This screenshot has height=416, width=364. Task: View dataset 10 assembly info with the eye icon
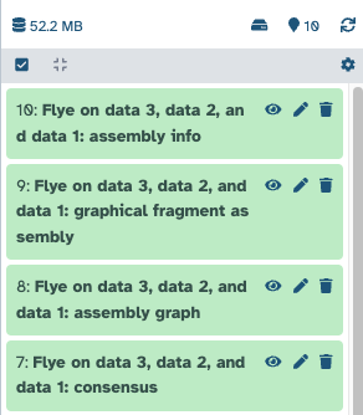273,109
